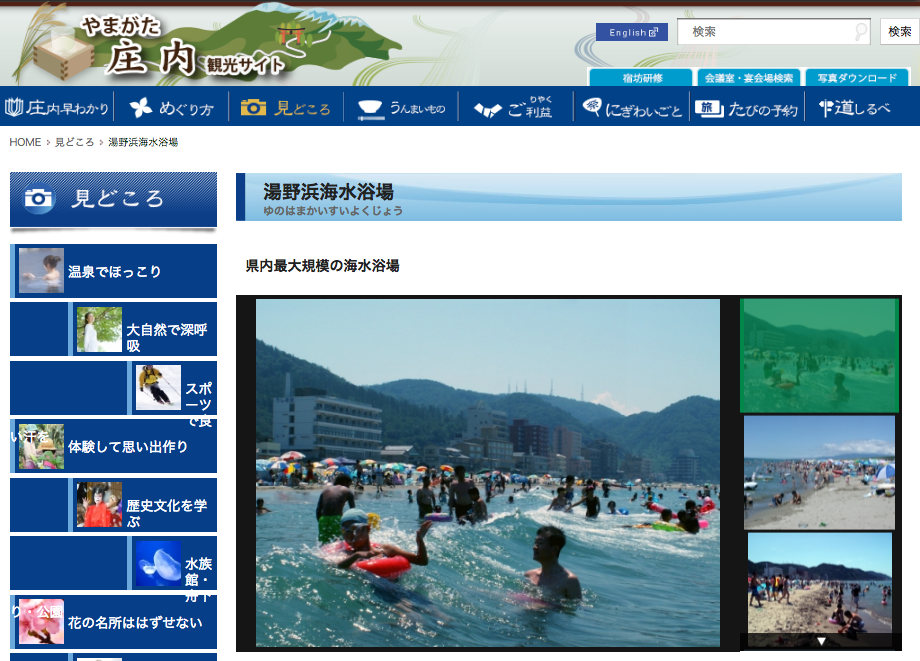
Task: Click the 湯野浜海水浴場 page heading
Action: pyautogui.click(x=328, y=192)
